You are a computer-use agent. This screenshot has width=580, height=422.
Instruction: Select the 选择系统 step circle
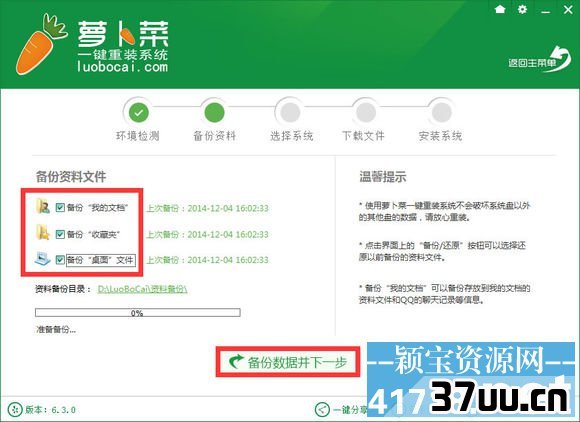click(x=290, y=112)
